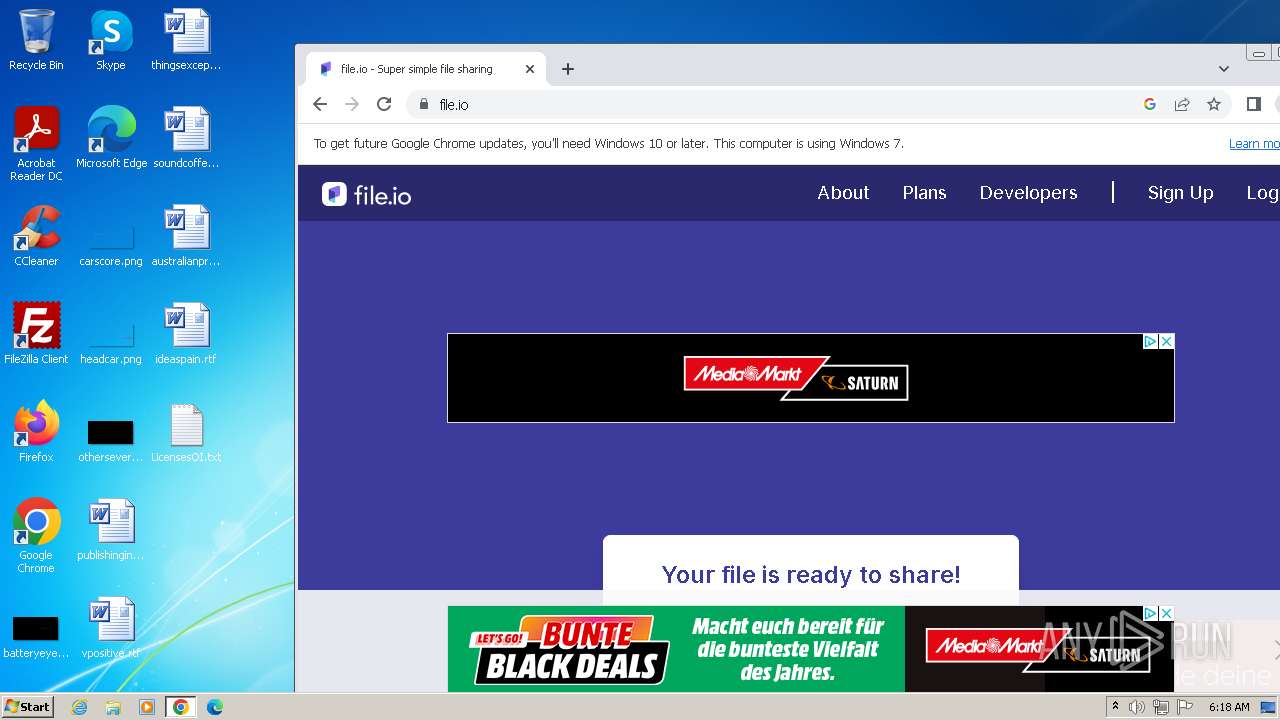The width and height of the screenshot is (1280, 720).
Task: Open Action Center flag icon
Action: (1184, 707)
